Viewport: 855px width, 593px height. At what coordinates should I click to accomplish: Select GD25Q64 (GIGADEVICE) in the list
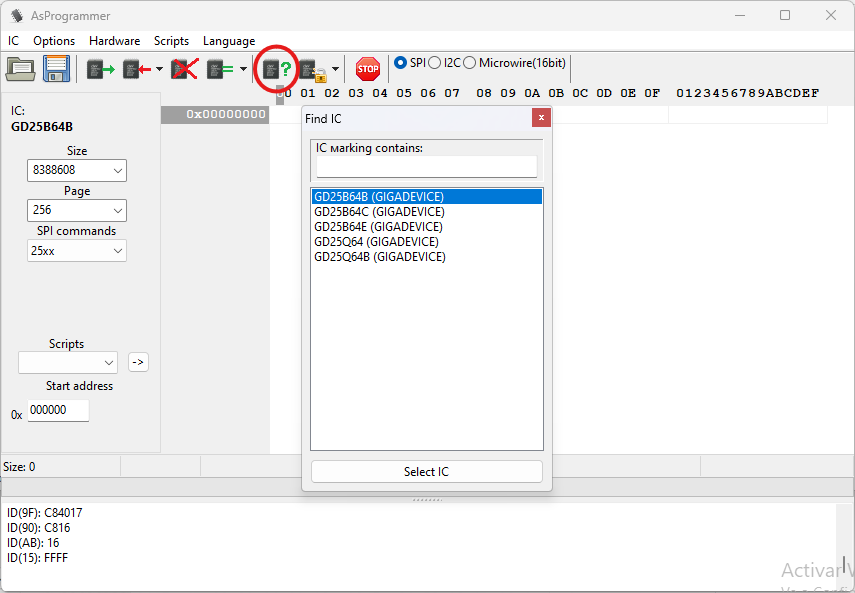coord(427,242)
